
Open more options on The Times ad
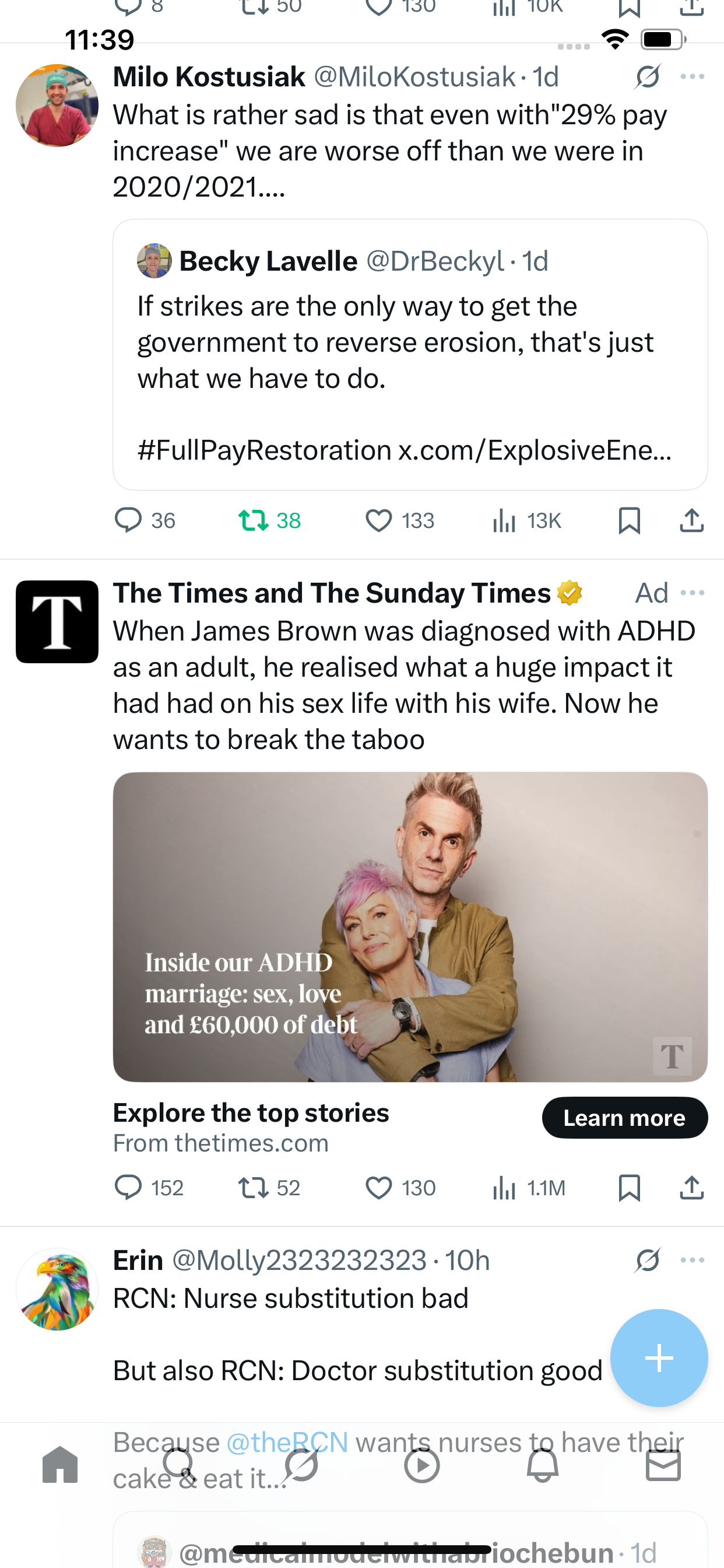click(693, 593)
